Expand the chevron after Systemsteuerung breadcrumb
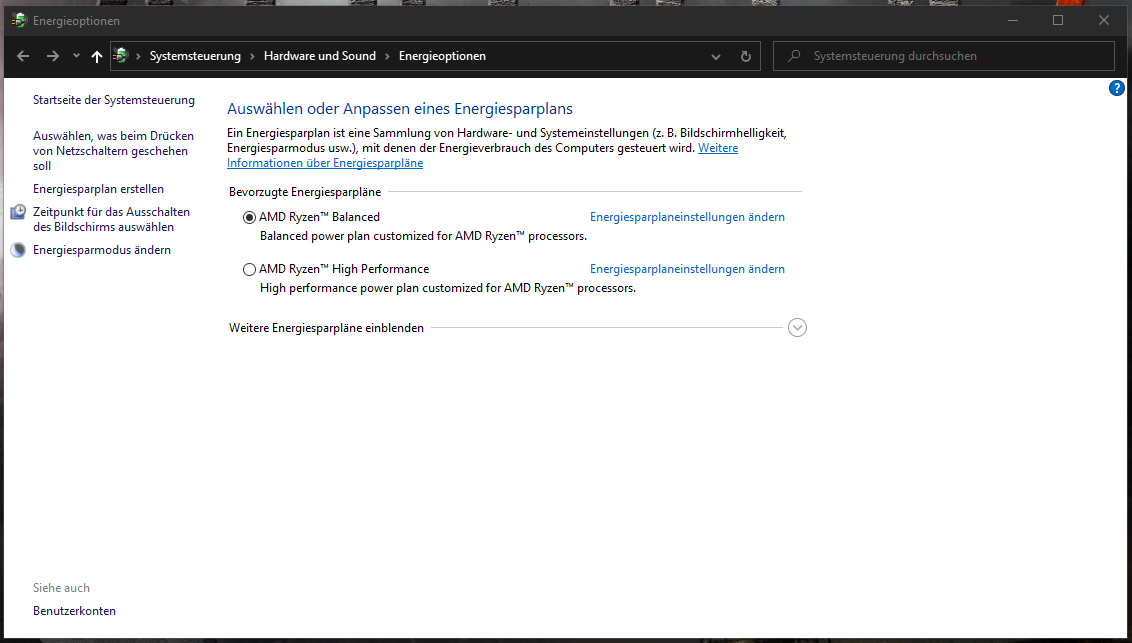Viewport: 1132px width, 643px height. pos(253,56)
